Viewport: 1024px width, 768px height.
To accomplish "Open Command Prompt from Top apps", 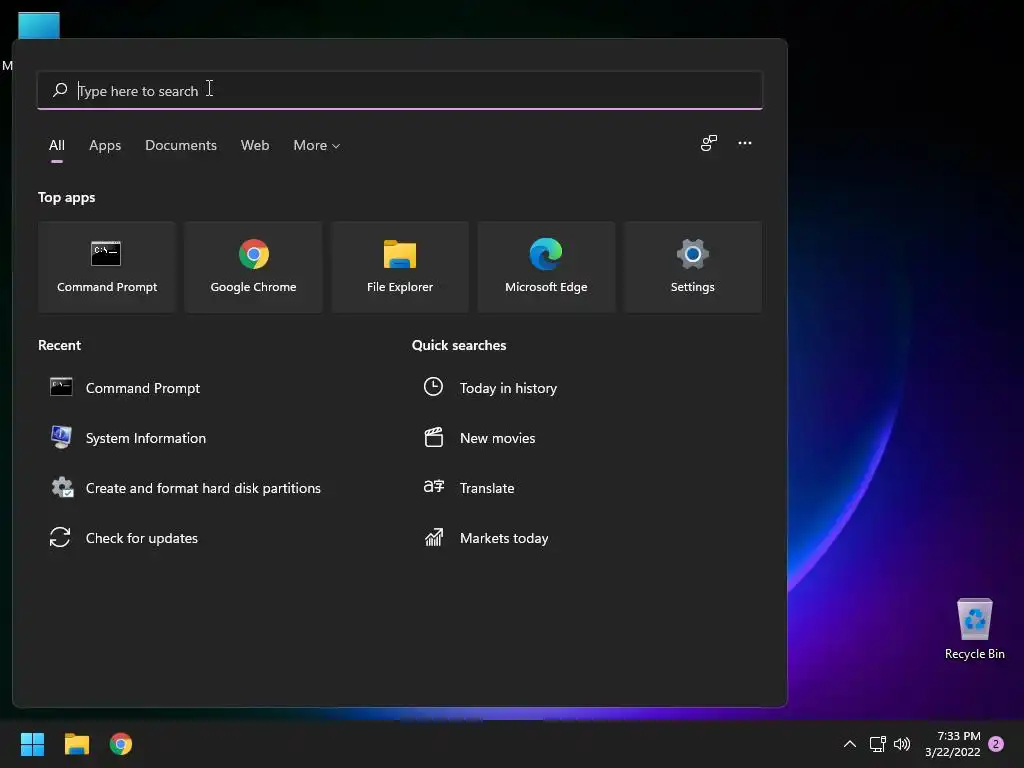I will pos(107,266).
